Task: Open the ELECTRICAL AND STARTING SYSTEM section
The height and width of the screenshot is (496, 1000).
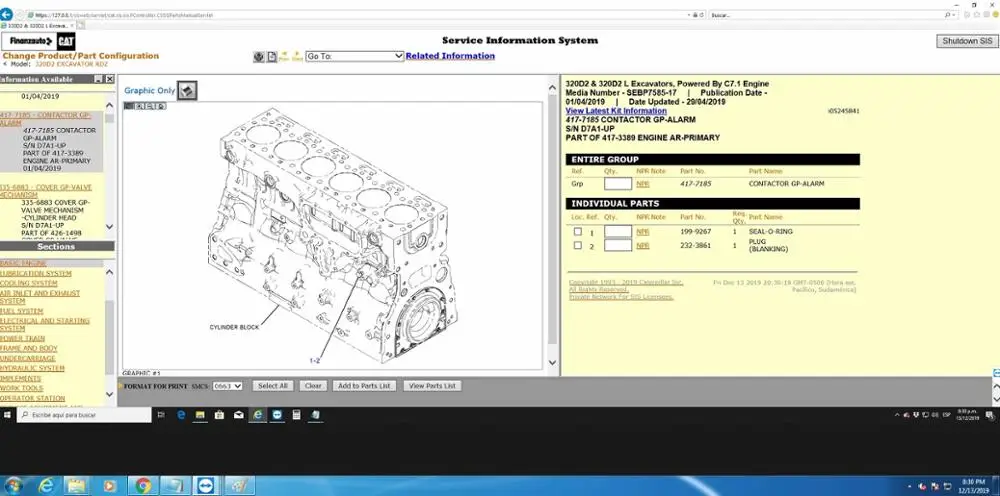Action: (x=45, y=325)
